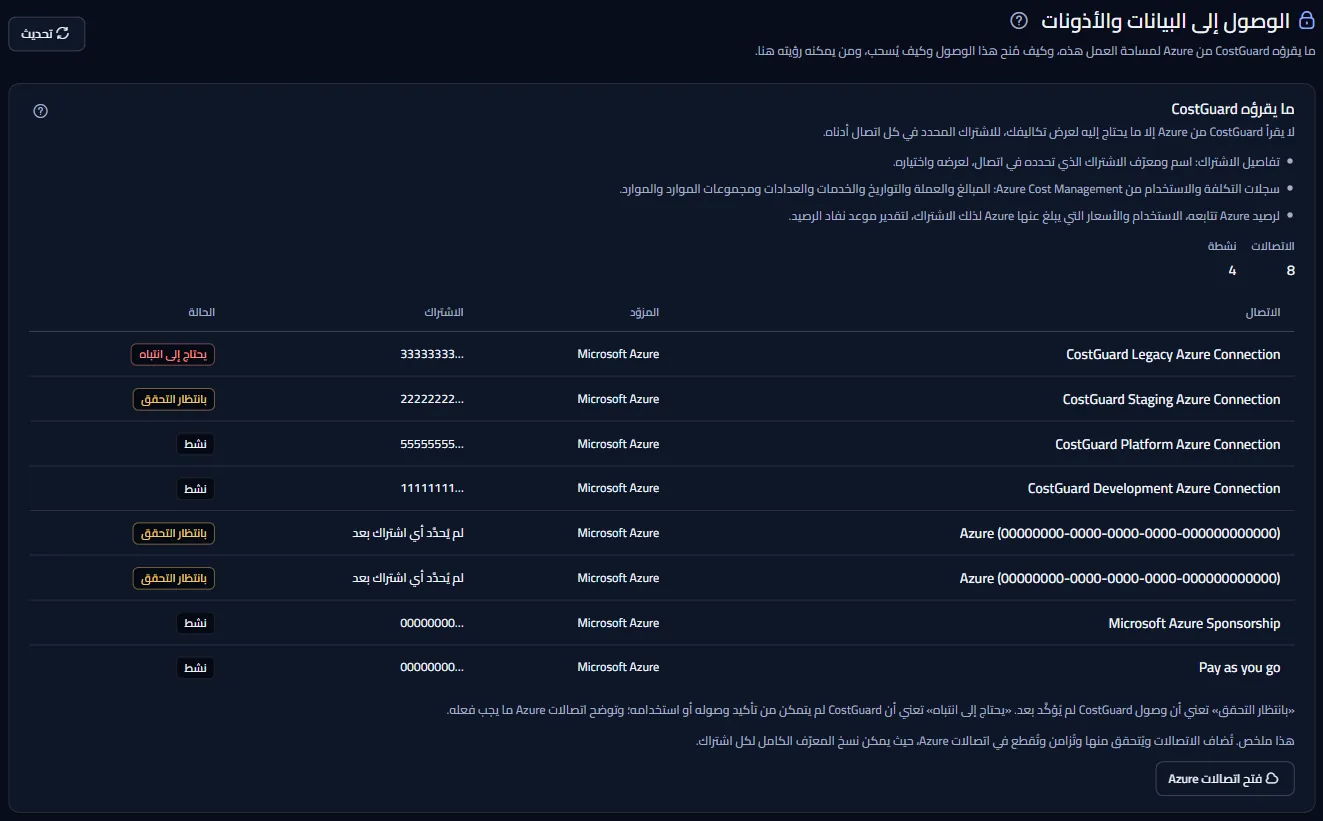The width and height of the screenshot is (1323, 821).
Task: Click the نشط badge in the Development row
Action: click(x=196, y=488)
